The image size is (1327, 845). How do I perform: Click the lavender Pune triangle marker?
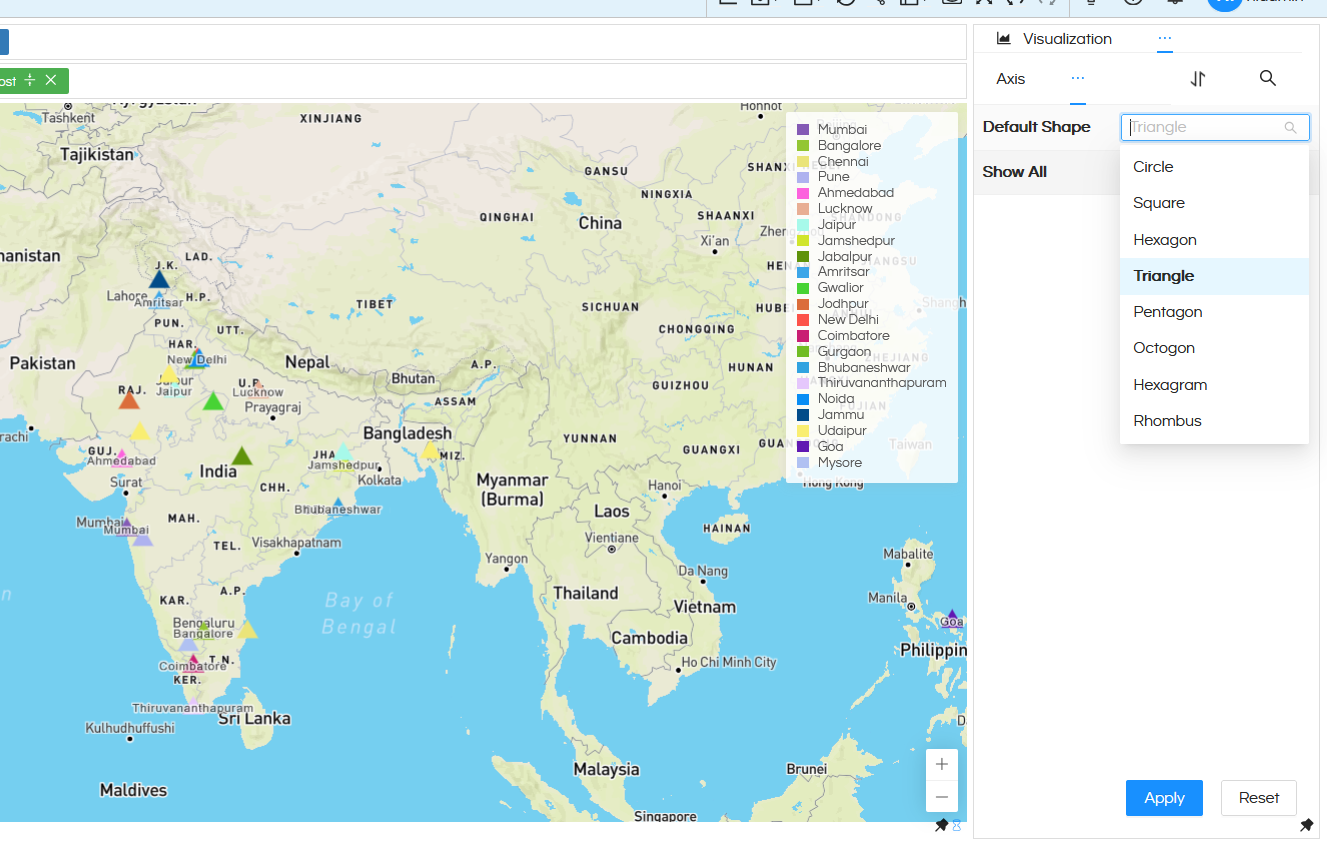coord(142,537)
